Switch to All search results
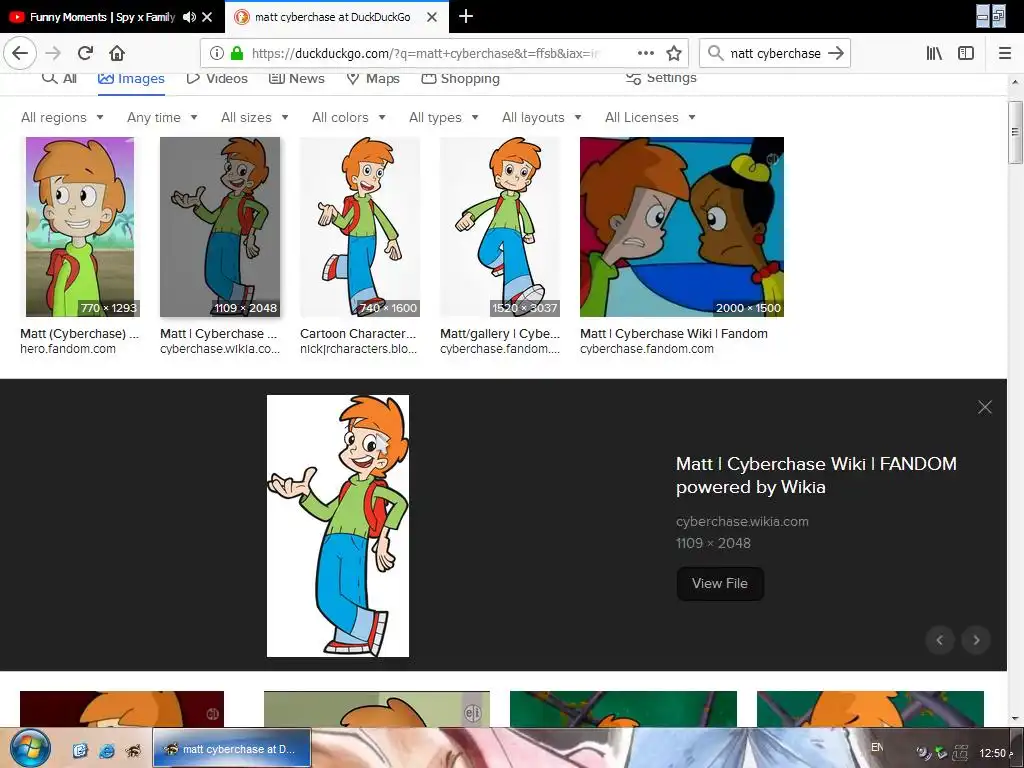The width and height of the screenshot is (1024, 768). tap(59, 78)
